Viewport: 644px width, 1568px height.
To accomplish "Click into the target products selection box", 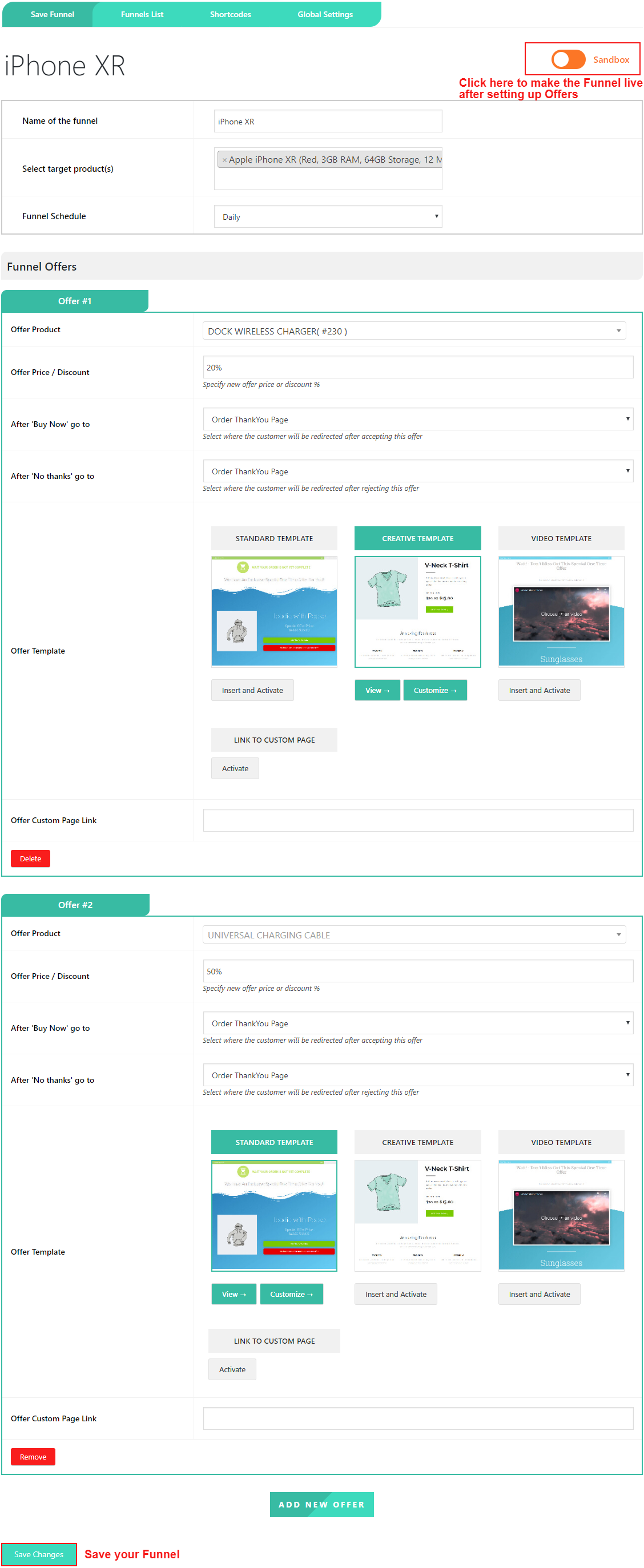I will [328, 168].
